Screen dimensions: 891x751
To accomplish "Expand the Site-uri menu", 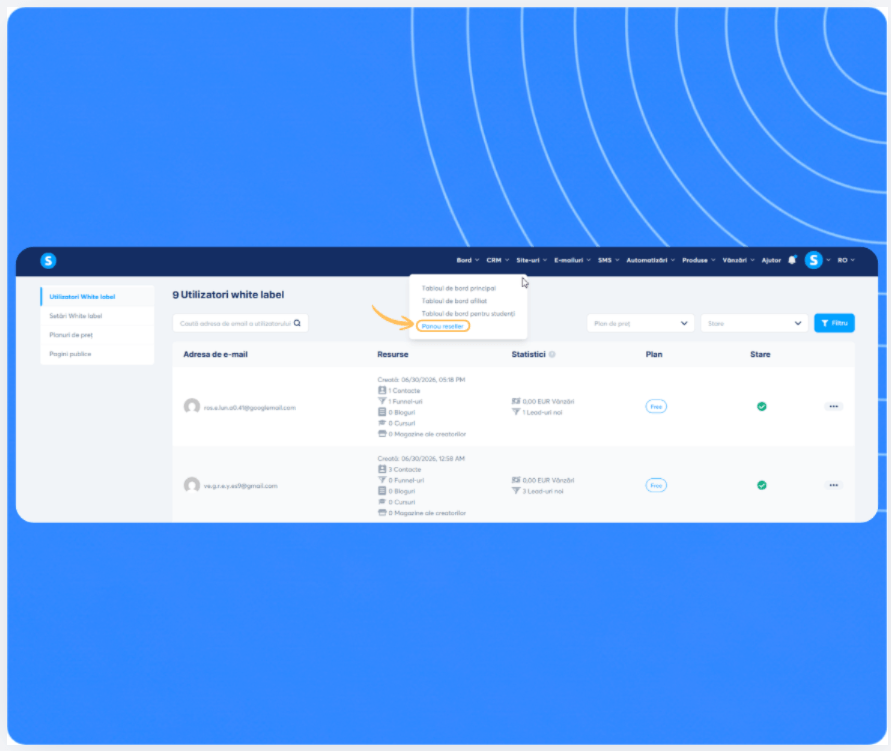I will click(x=531, y=260).
